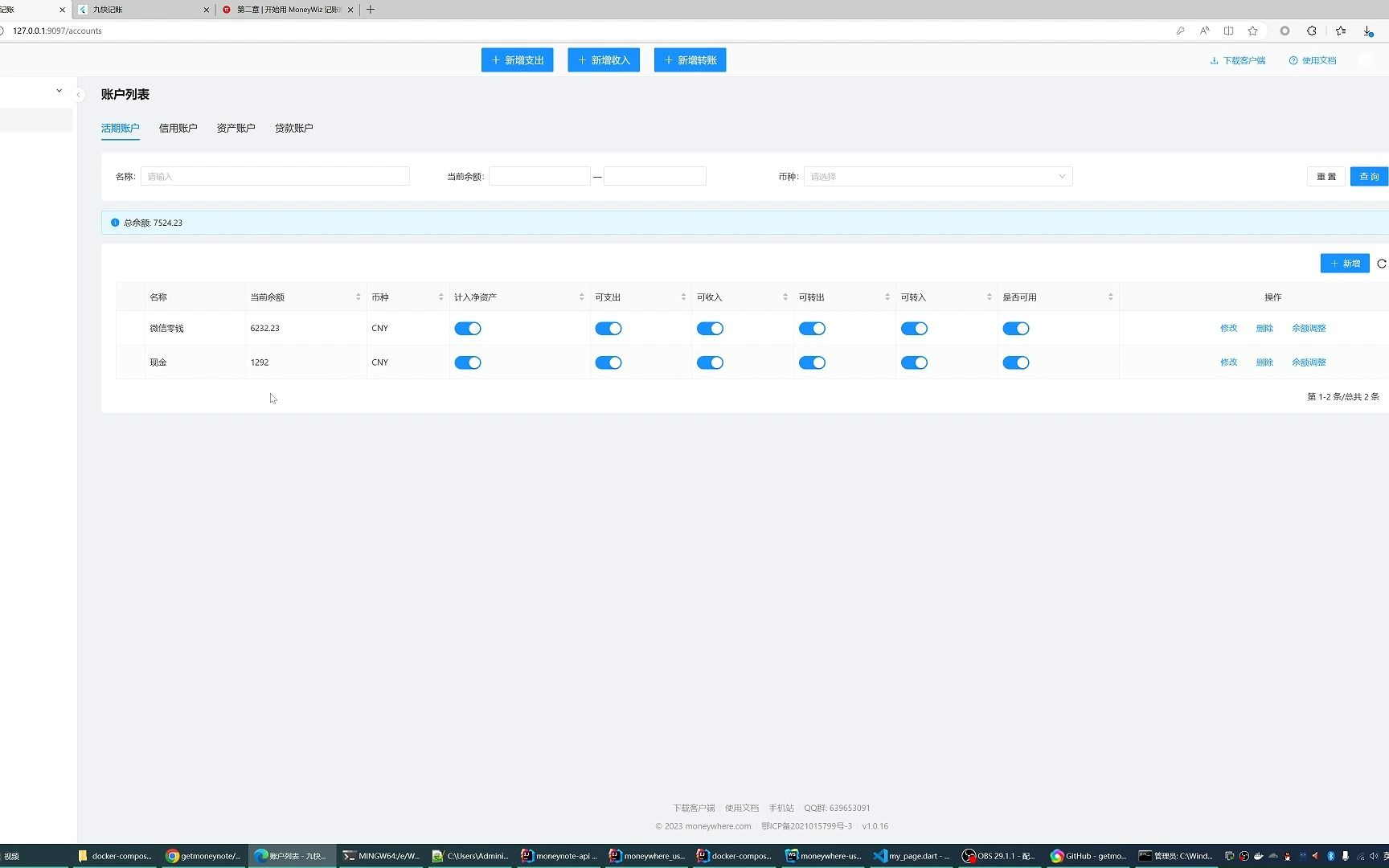Toggle 计入净资产 for 现金
Image resolution: width=1389 pixels, height=868 pixels.
point(468,362)
